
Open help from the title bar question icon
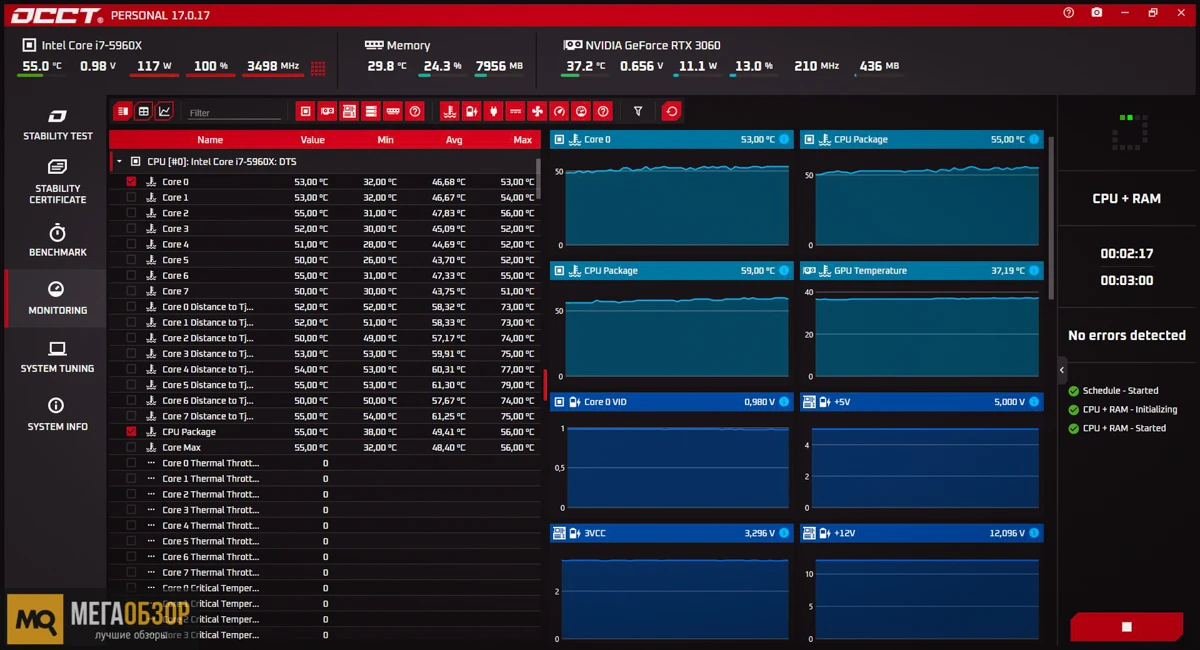1069,13
